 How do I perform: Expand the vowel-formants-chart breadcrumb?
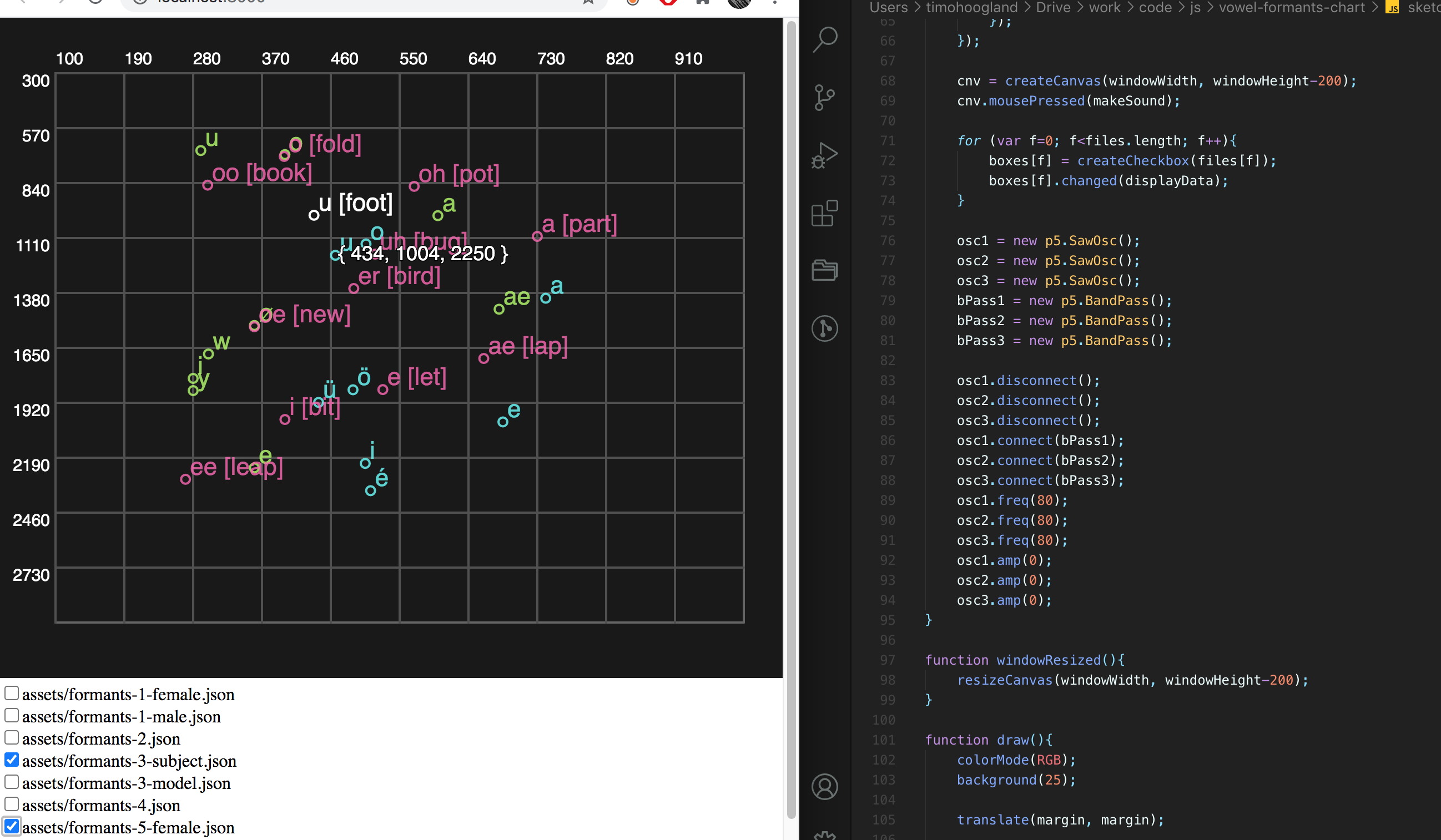tap(1291, 7)
